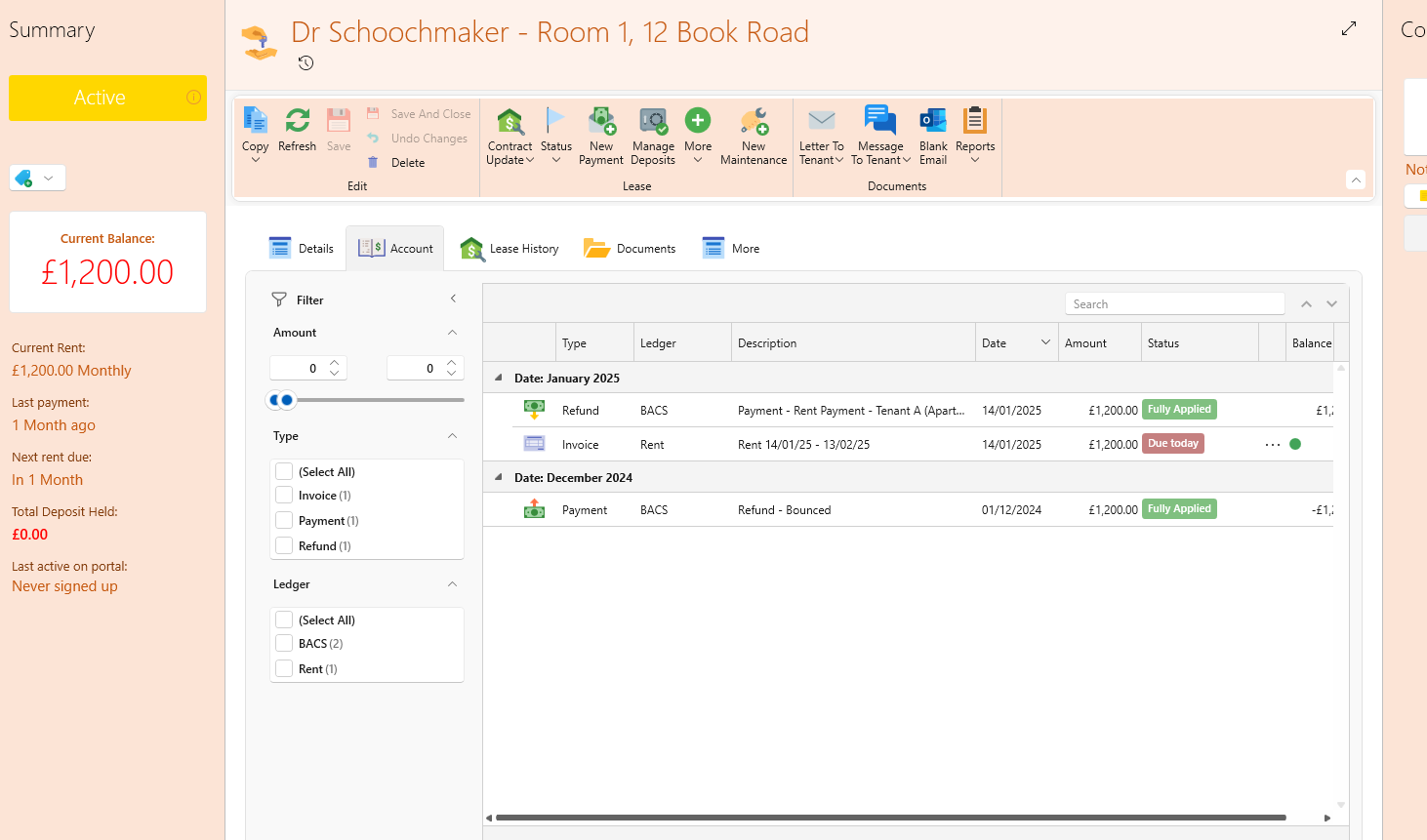Click the Fully Applied badge on Payment row
The height and width of the screenshot is (840, 1427).
pos(1179,509)
